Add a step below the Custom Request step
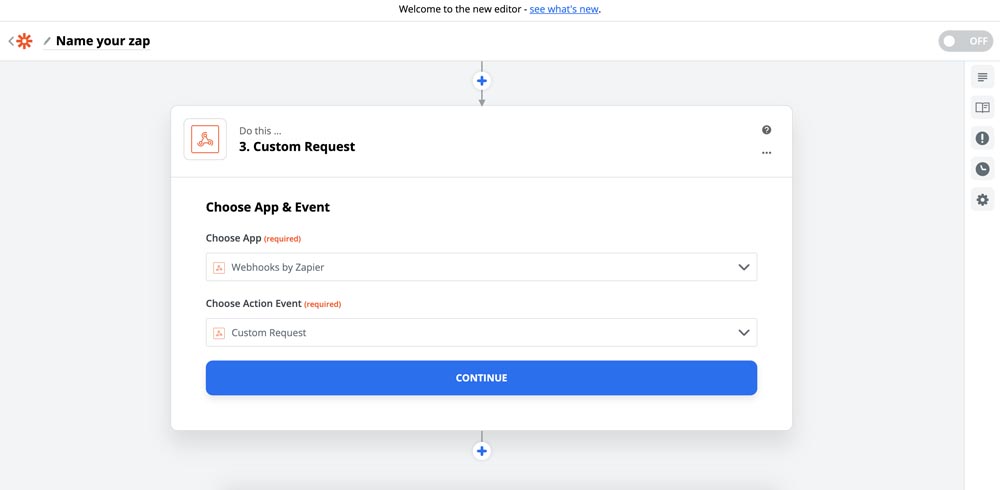1000x490 pixels. [482, 451]
